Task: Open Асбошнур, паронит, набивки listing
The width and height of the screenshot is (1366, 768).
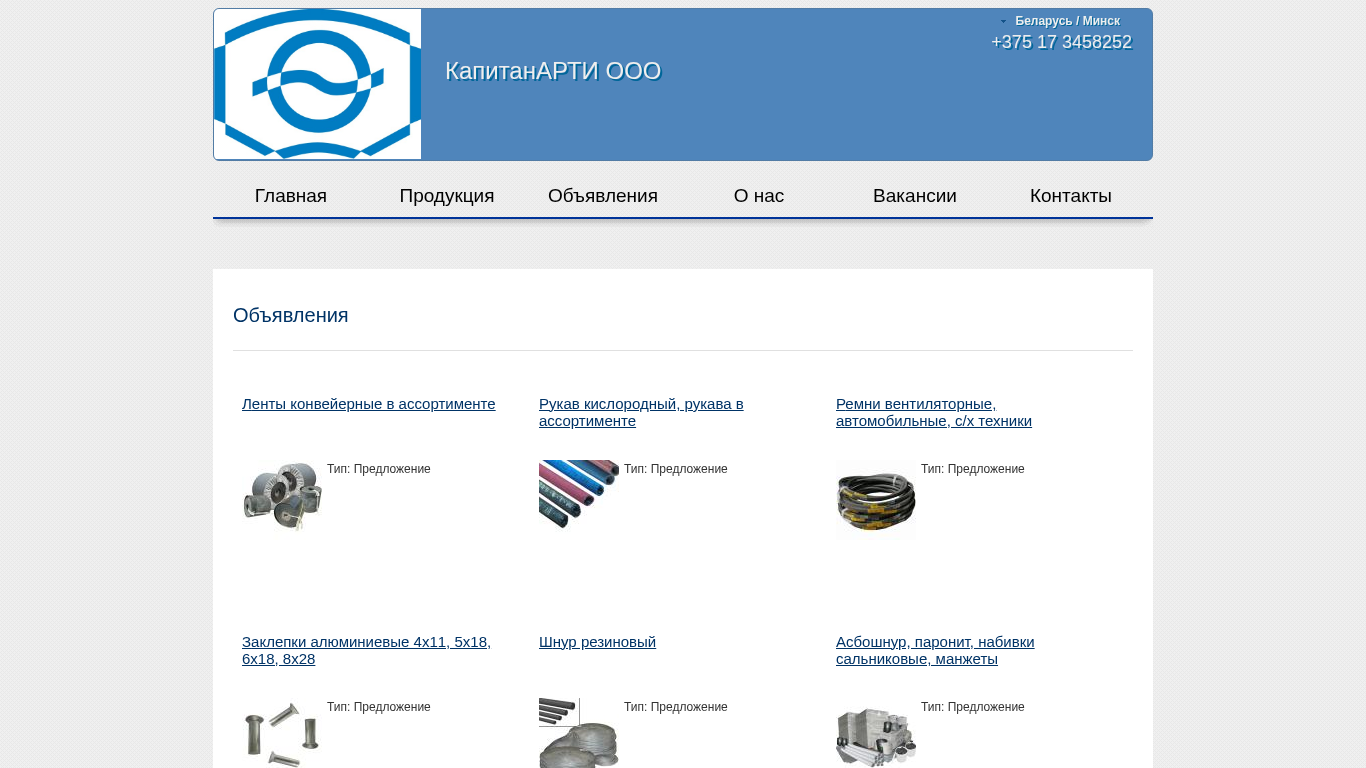Action: pos(935,650)
